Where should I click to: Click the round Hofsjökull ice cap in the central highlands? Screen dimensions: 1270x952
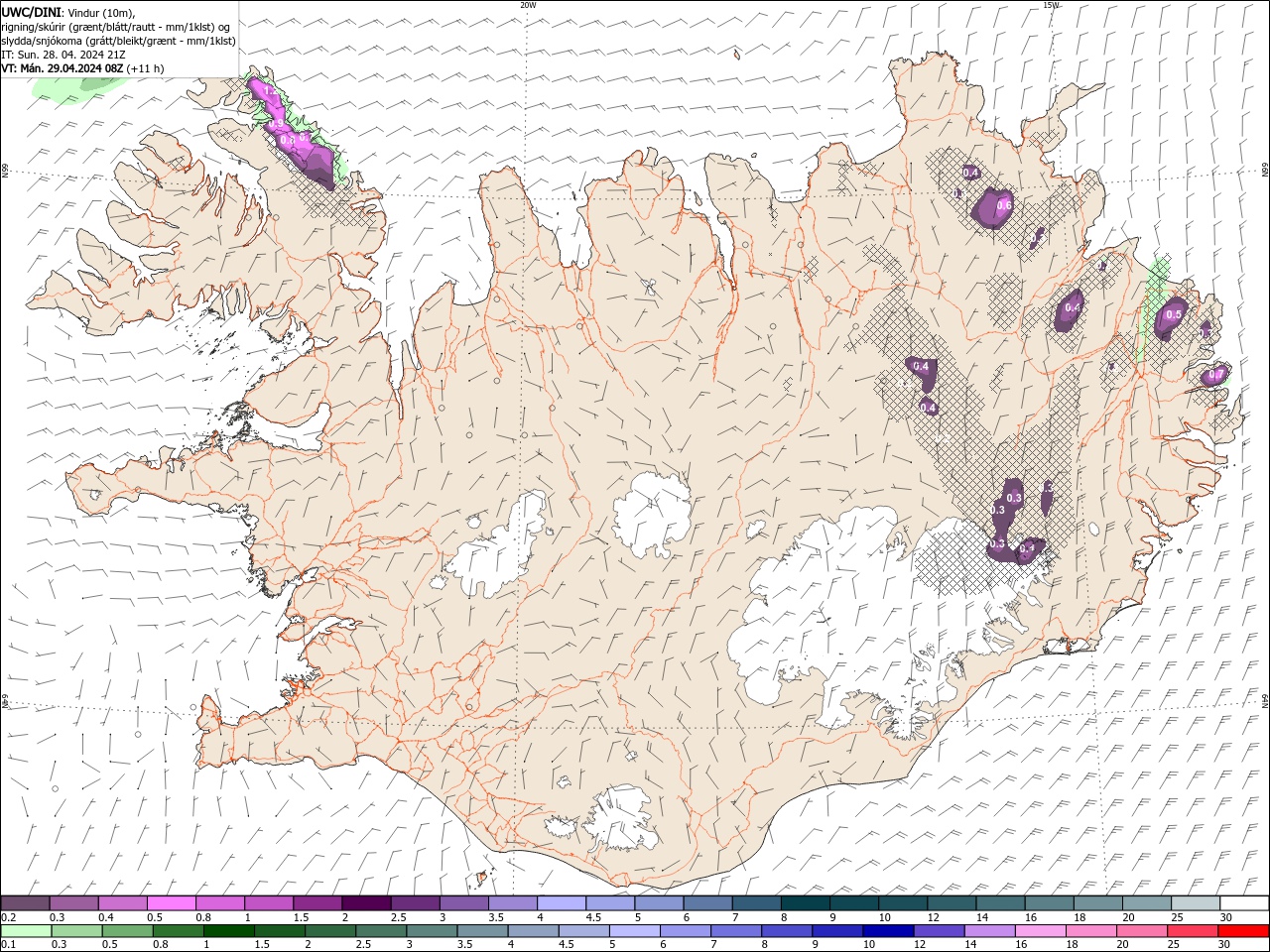[x=652, y=514]
